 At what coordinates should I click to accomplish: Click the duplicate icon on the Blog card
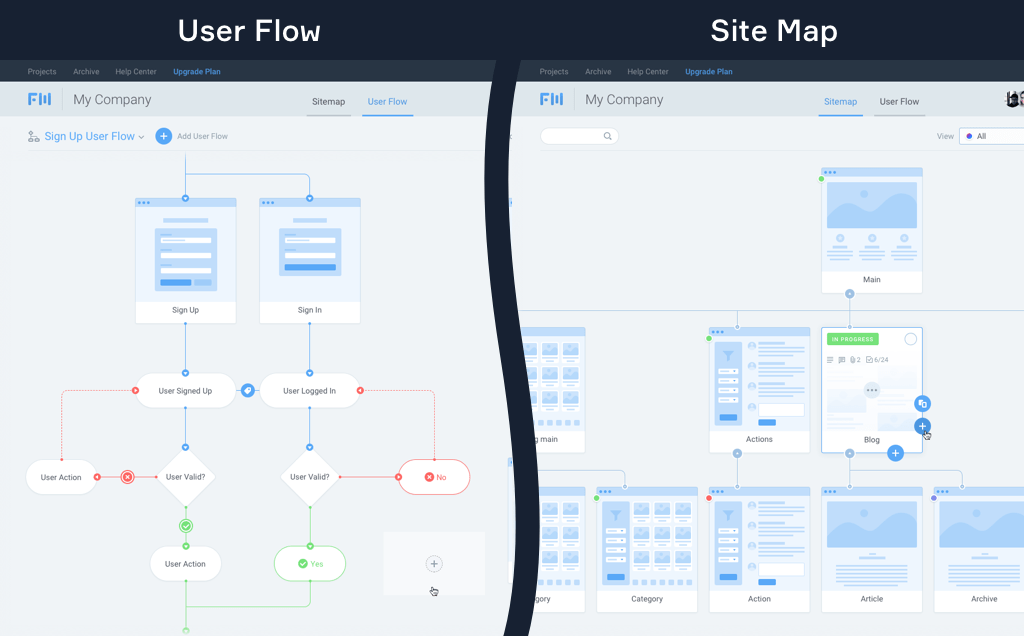922,403
